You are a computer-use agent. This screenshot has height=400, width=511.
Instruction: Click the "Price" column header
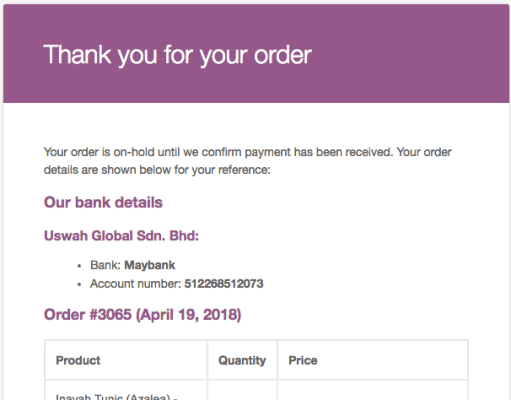click(x=303, y=360)
